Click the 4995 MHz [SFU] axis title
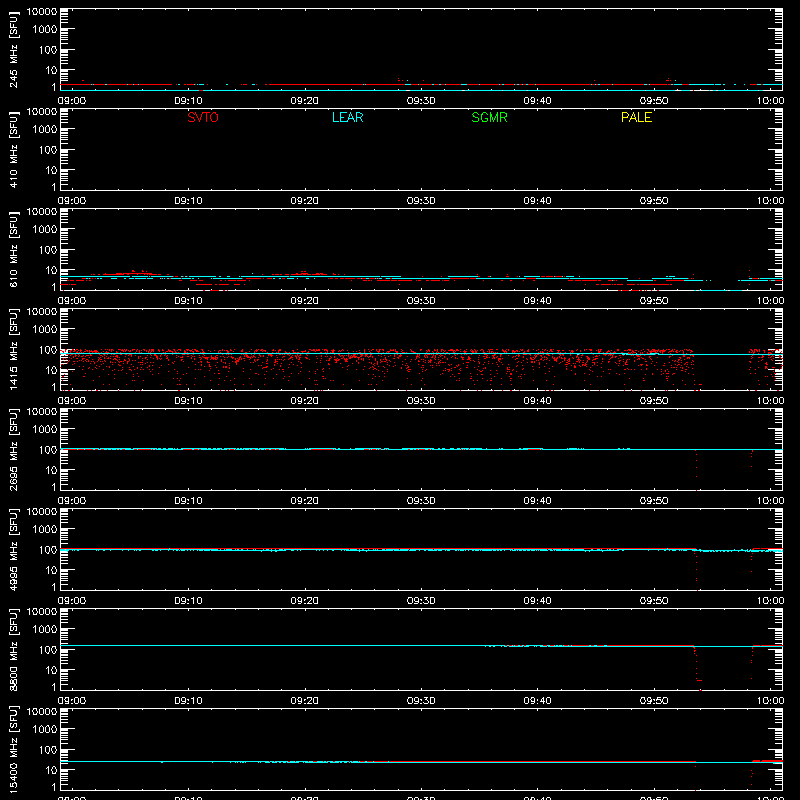Viewport: 800px width, 800px height. pos(13,550)
